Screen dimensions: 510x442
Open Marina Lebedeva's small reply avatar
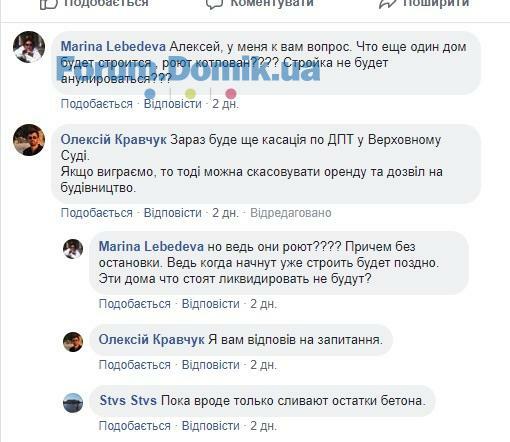point(73,249)
